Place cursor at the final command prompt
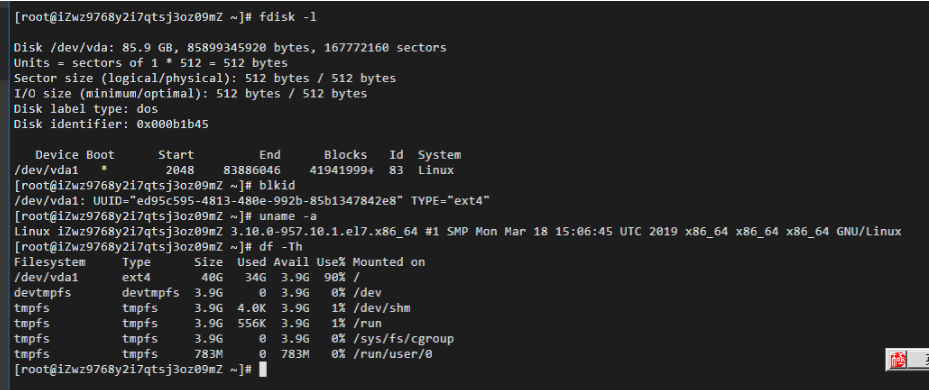 [x=263, y=370]
